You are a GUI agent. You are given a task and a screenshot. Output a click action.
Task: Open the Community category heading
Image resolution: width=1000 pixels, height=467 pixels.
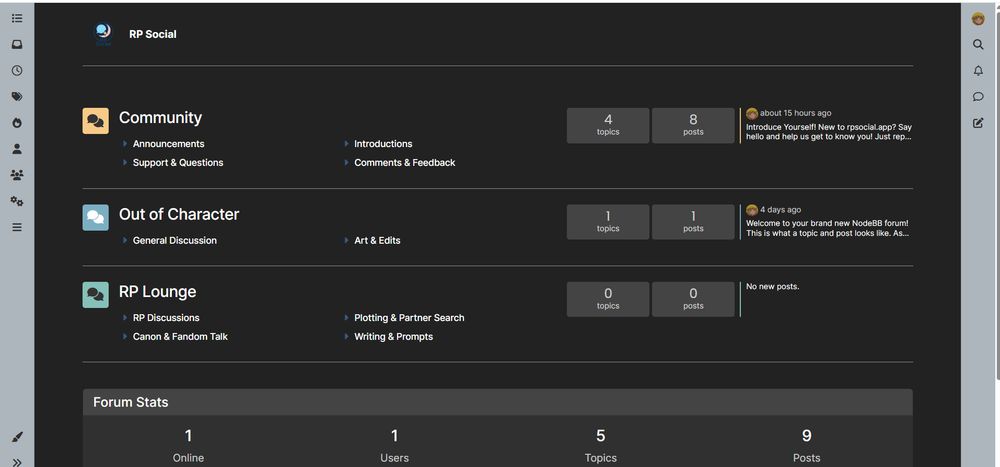point(160,118)
